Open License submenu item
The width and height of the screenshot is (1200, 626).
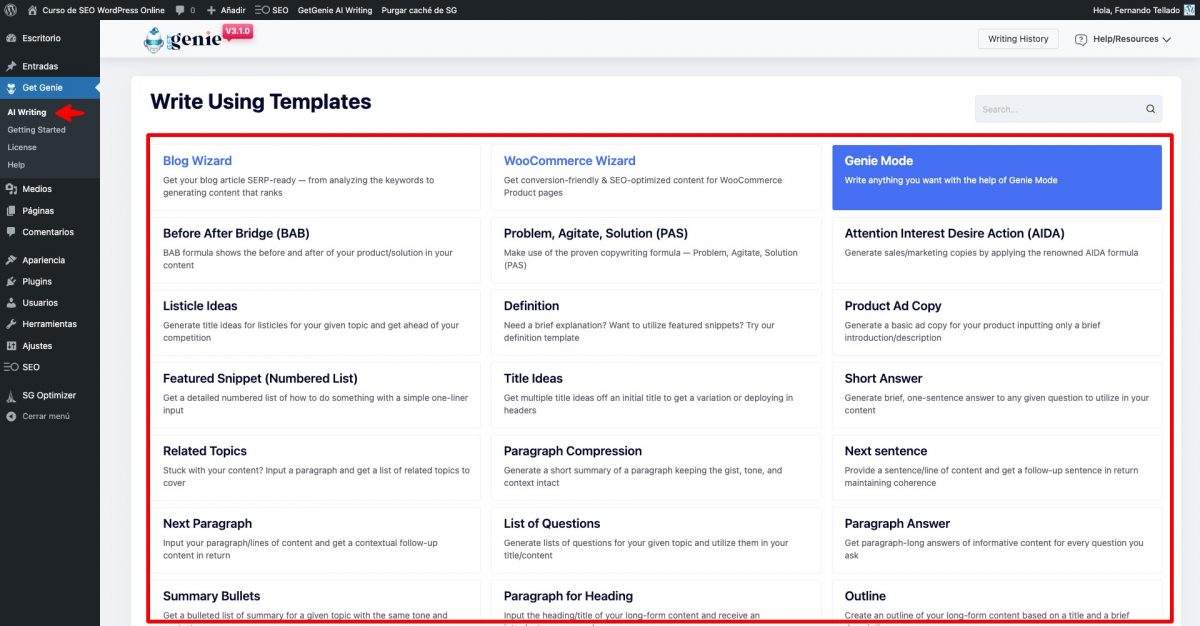pos(22,147)
